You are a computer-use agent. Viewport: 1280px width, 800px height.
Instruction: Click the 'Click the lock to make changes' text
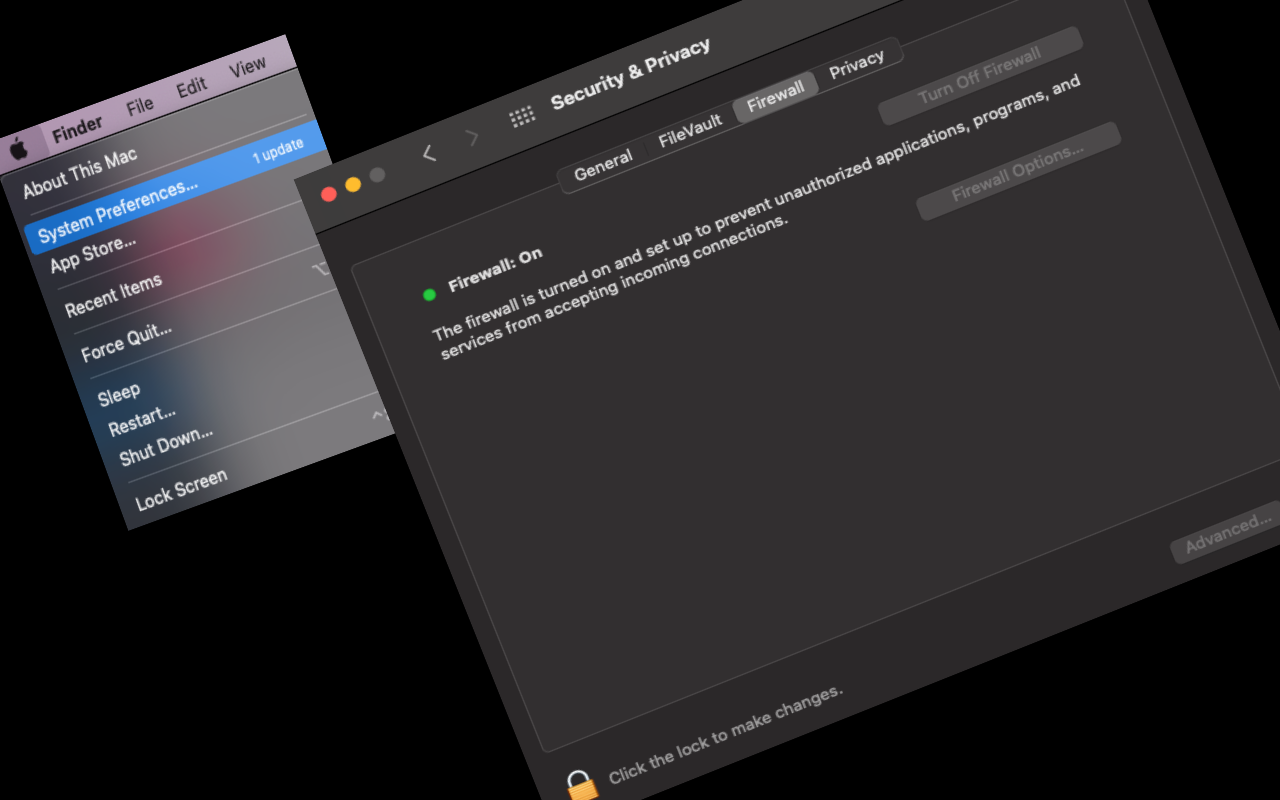click(x=726, y=734)
